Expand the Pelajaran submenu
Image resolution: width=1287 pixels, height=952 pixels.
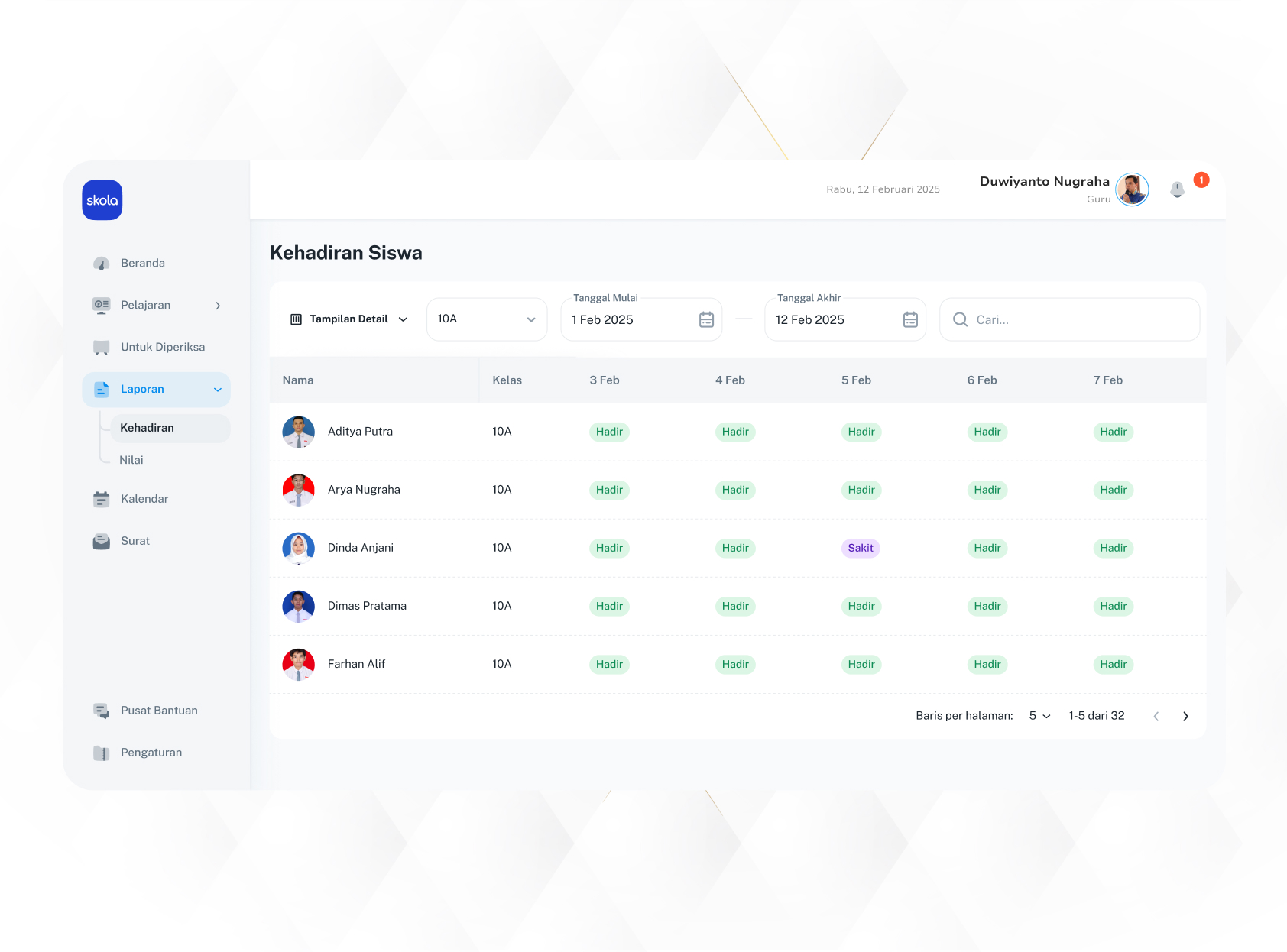[218, 306]
